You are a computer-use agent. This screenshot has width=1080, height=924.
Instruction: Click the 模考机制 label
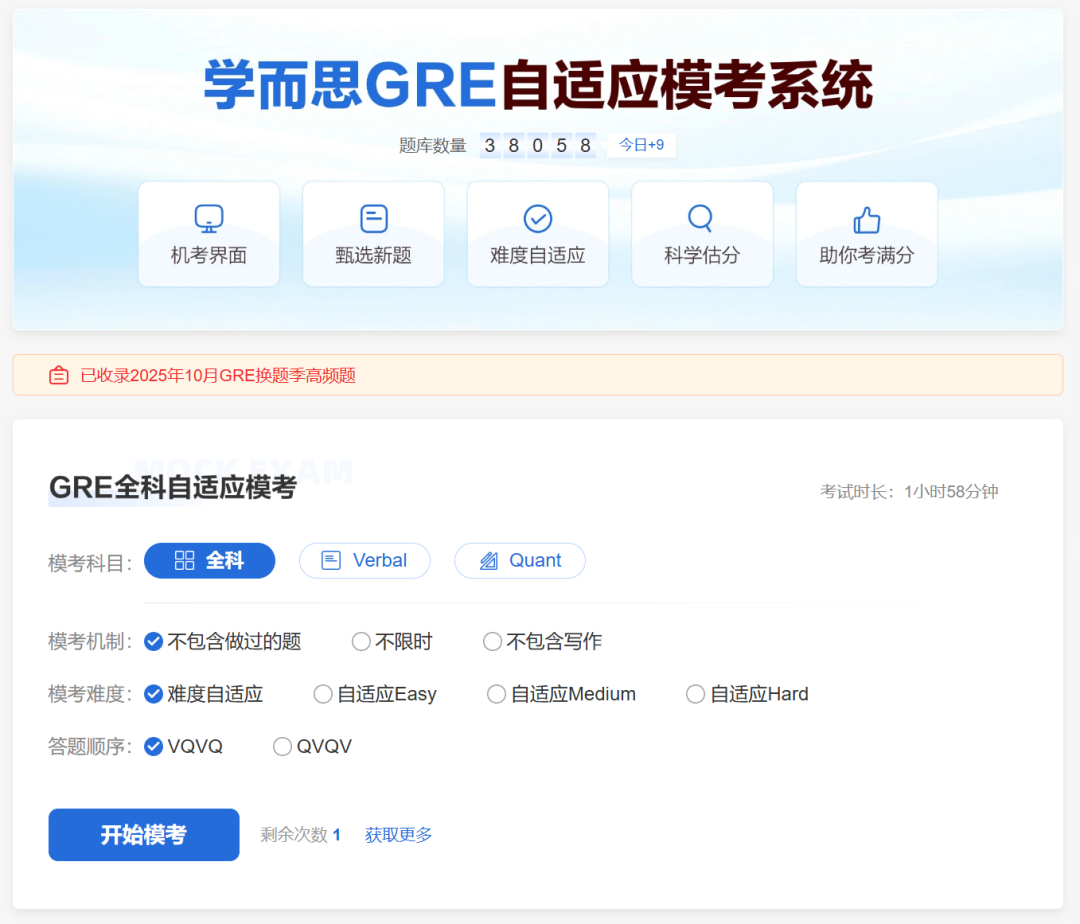coord(90,642)
